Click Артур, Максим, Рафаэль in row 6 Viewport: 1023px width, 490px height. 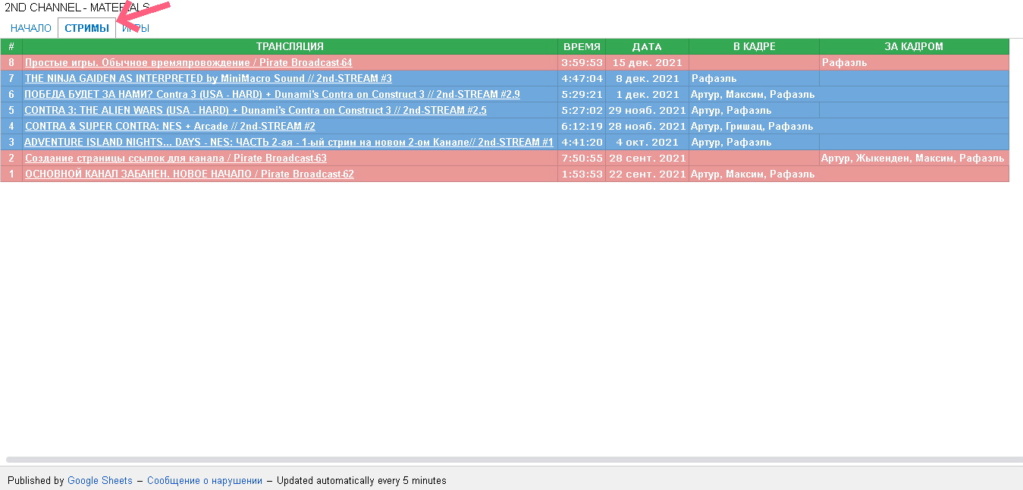coord(754,95)
